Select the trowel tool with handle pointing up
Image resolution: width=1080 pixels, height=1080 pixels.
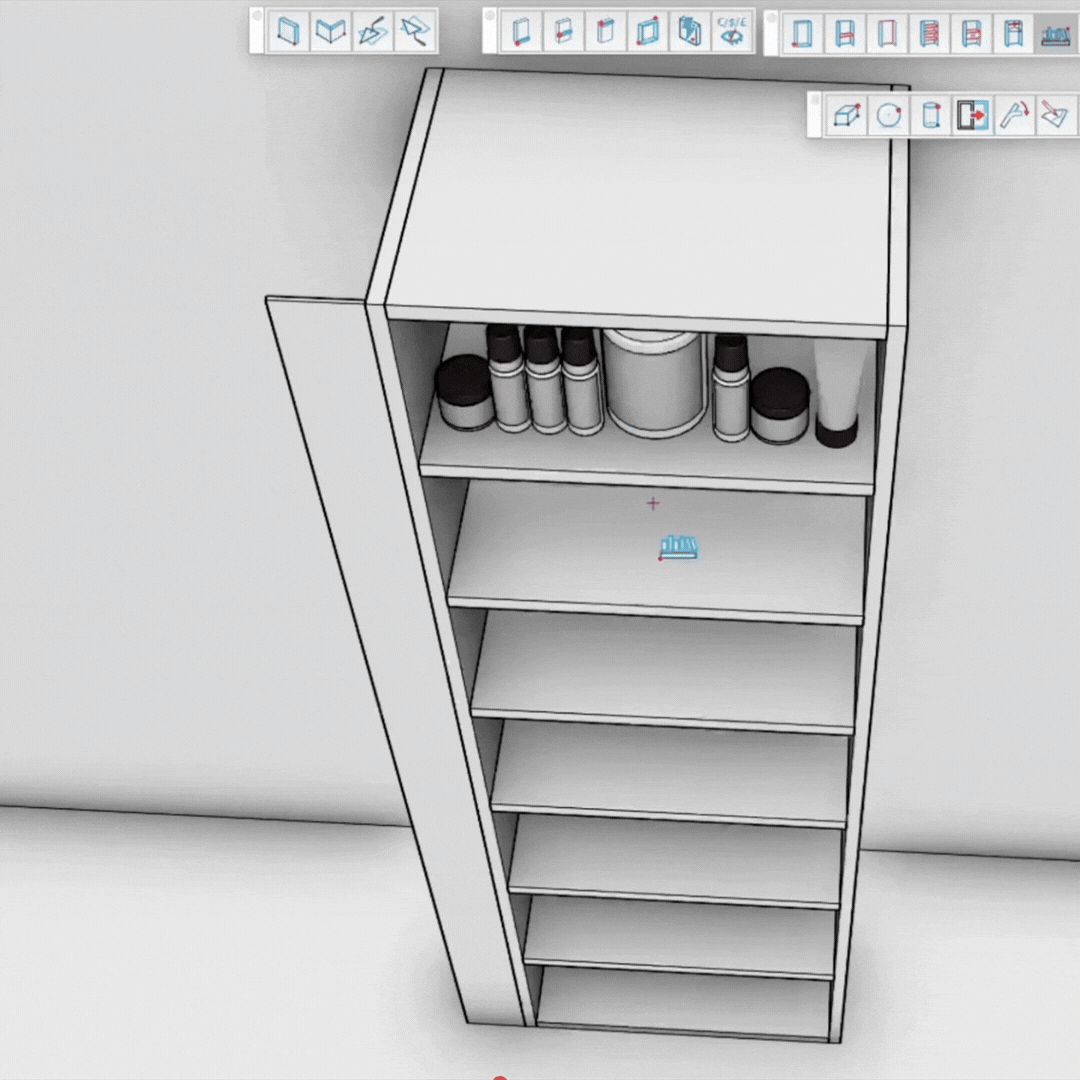tap(372, 32)
